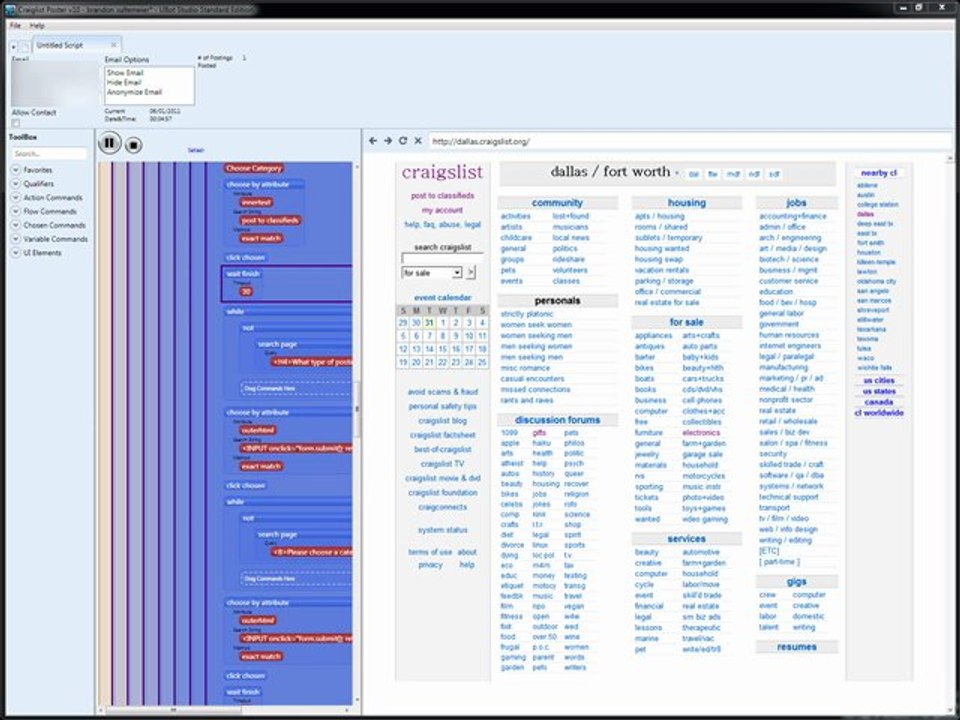Open the 'for sale' search category dropdown
Screen dimensions: 960x720
click(432, 272)
